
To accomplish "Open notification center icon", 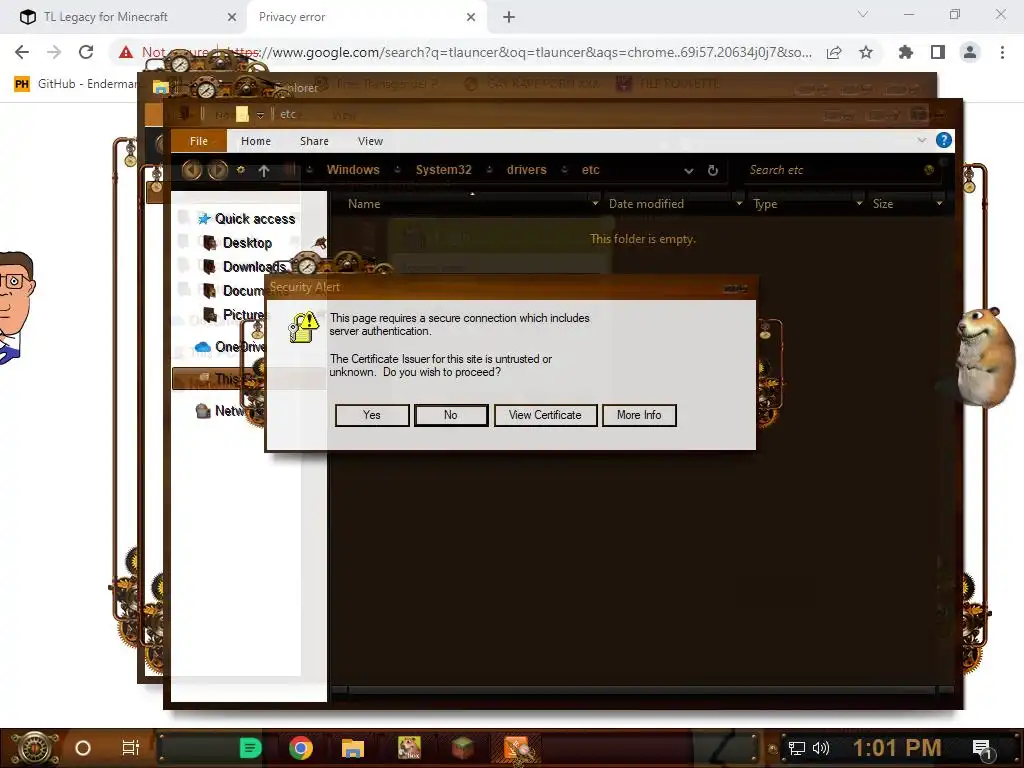I will point(982,750).
